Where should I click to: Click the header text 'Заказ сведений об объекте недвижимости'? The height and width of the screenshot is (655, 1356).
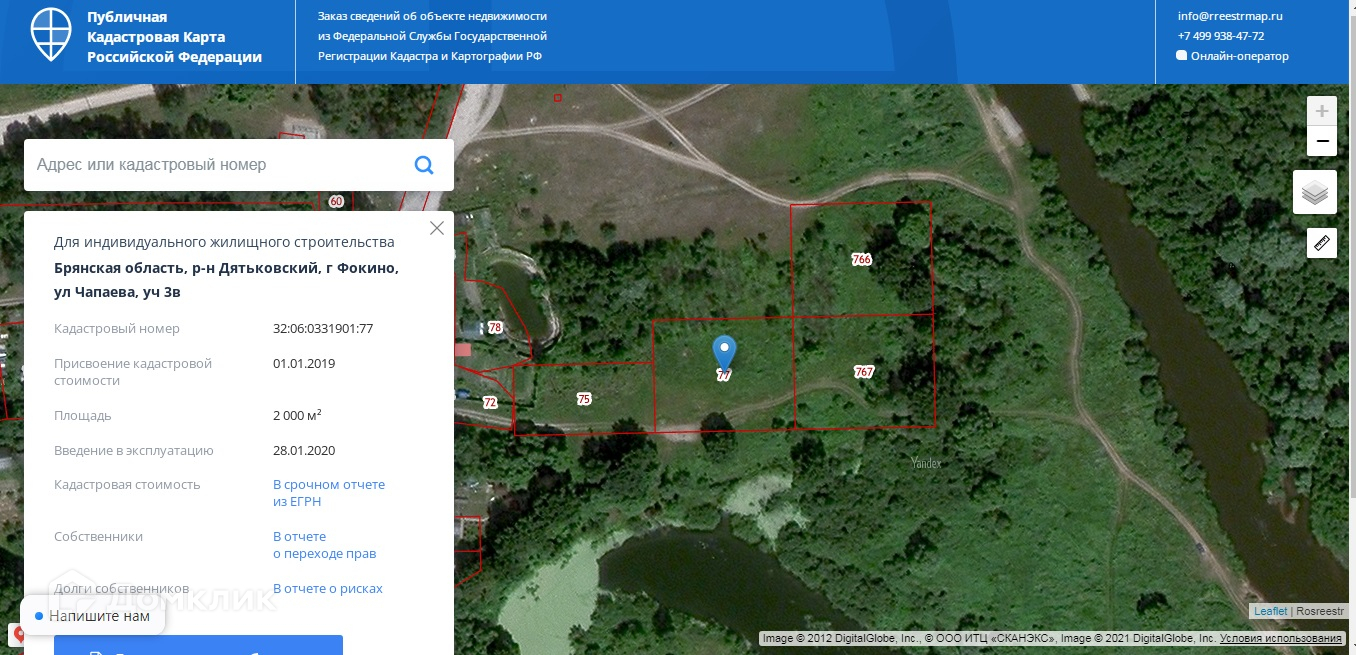(432, 16)
